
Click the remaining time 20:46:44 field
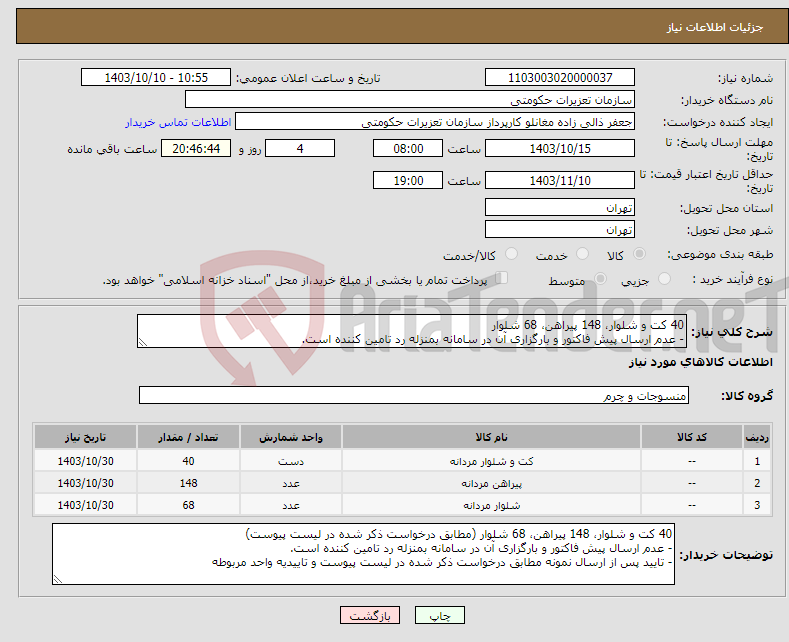click(x=196, y=148)
